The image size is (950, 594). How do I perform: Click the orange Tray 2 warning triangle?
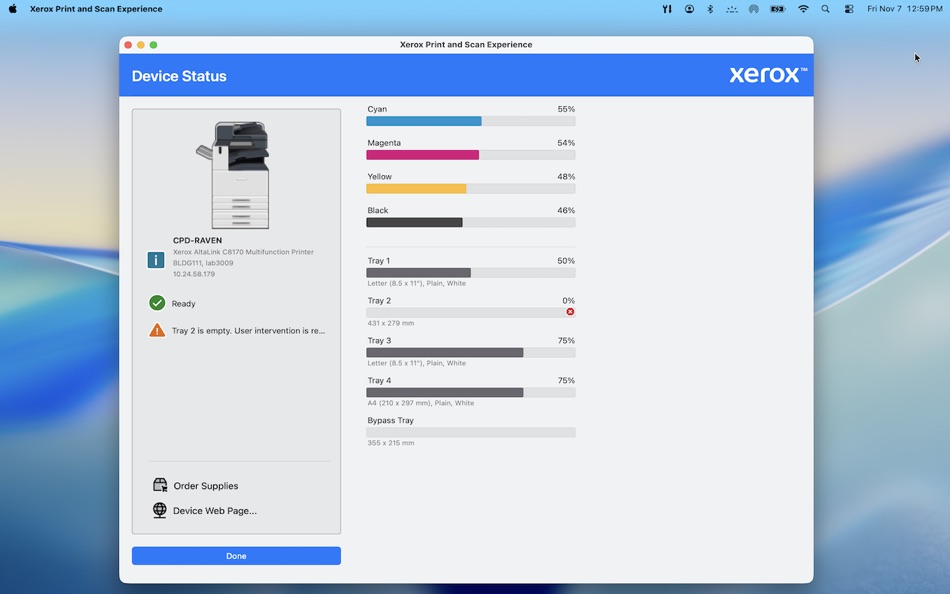point(157,329)
